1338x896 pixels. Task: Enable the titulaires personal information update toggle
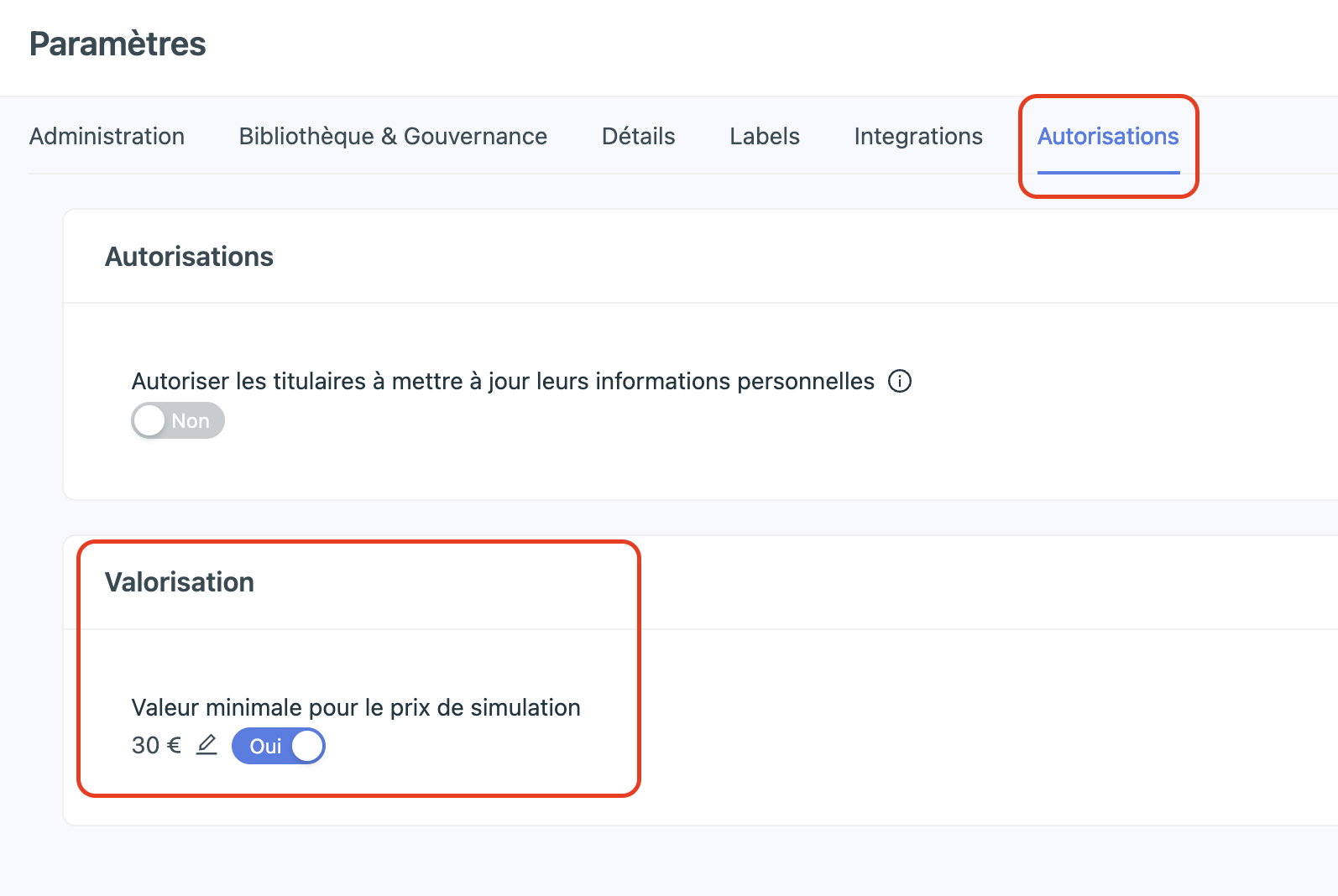point(178,420)
